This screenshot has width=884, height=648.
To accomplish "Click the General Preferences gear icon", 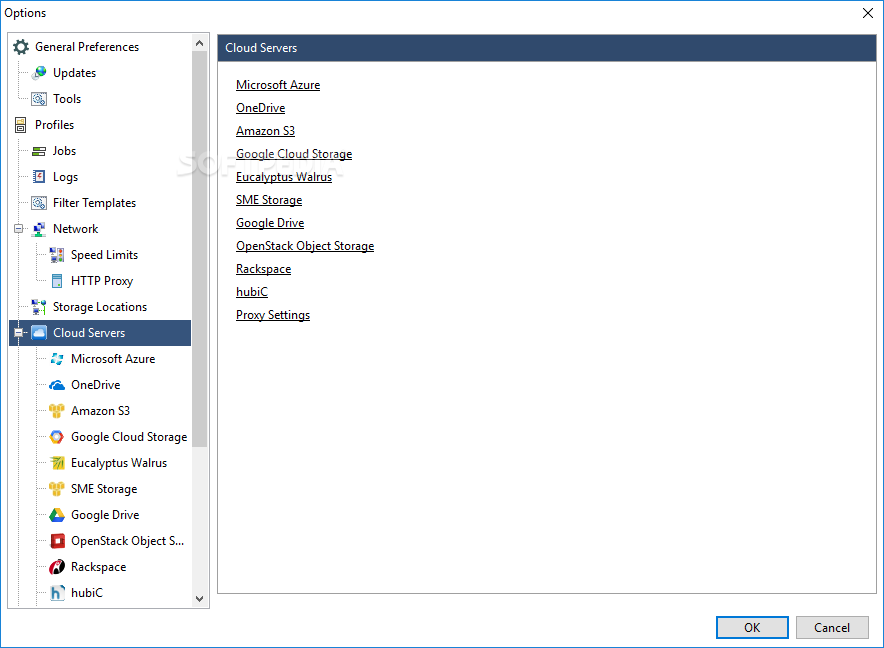I will pyautogui.click(x=21, y=47).
